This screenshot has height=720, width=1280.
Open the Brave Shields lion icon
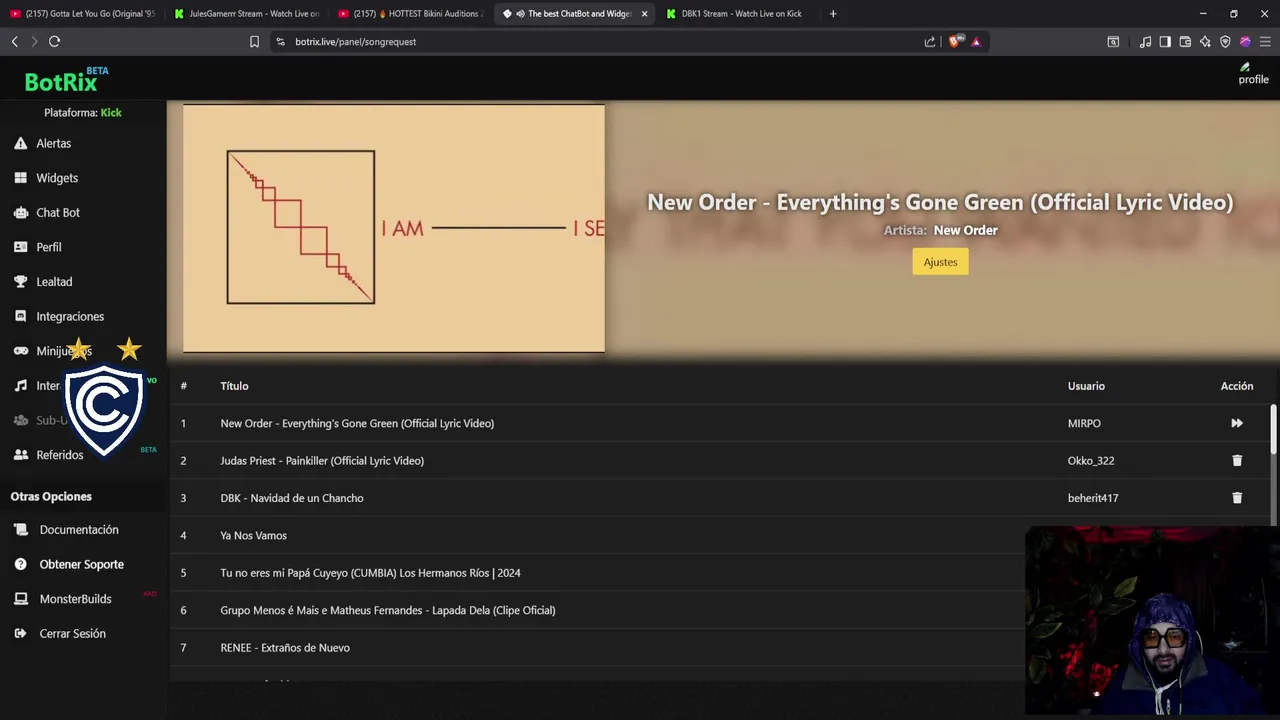[x=954, y=41]
